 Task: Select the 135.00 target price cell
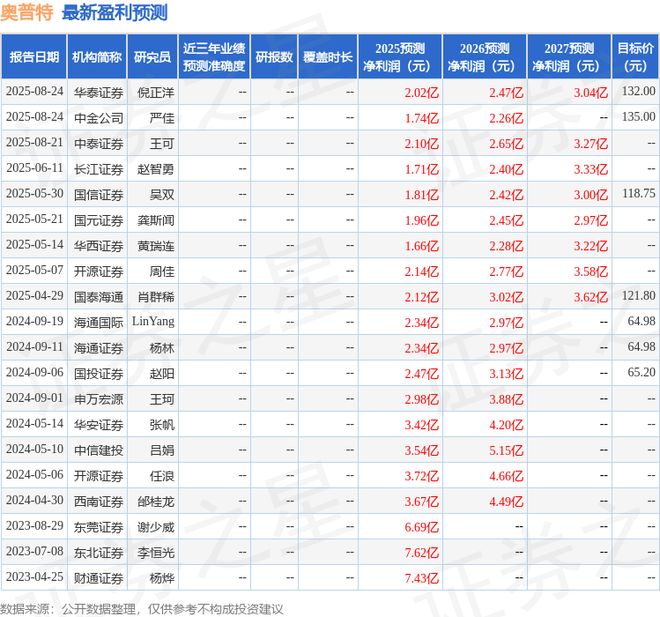638,117
